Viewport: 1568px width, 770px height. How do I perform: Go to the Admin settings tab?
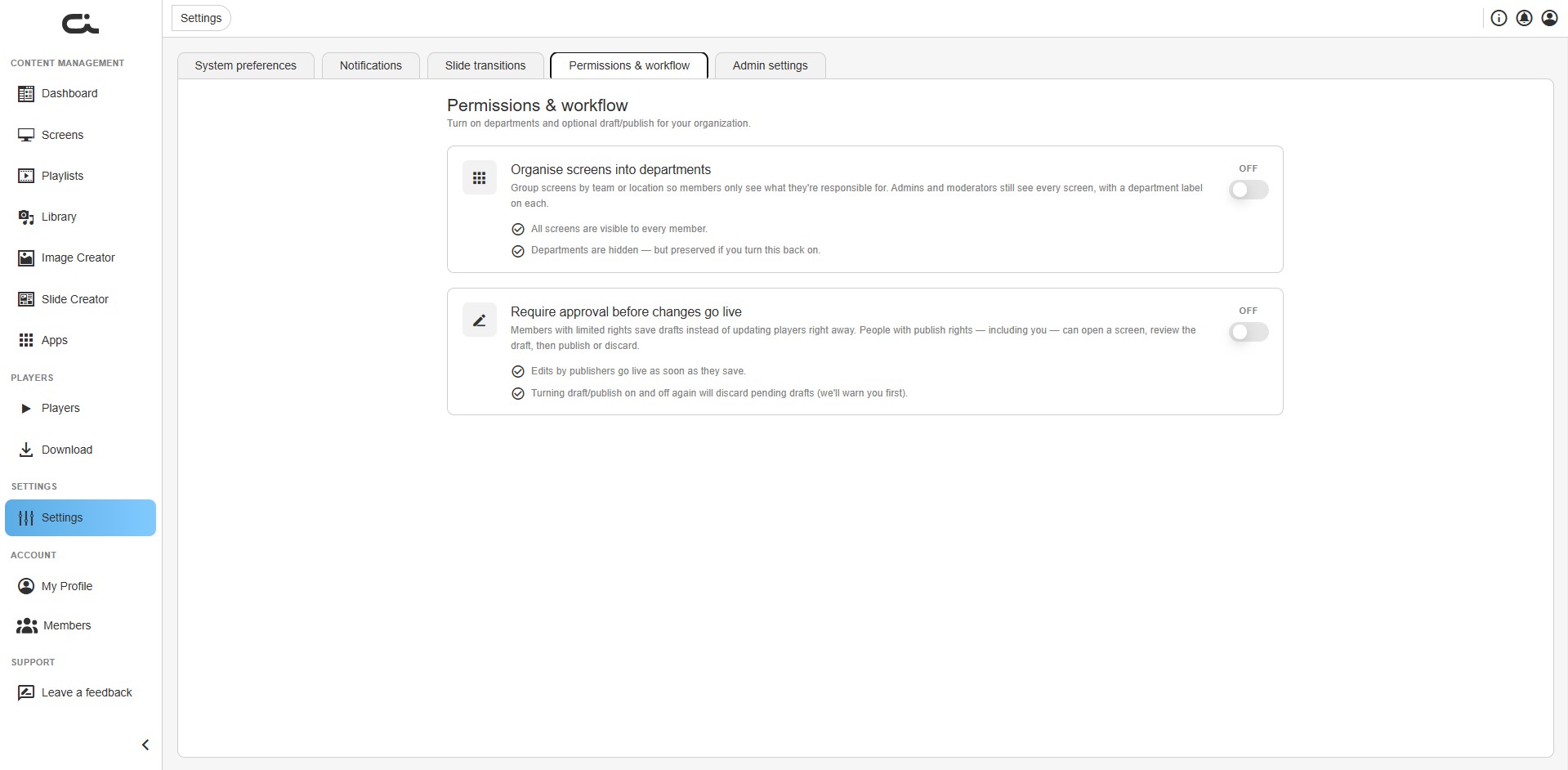(771, 65)
